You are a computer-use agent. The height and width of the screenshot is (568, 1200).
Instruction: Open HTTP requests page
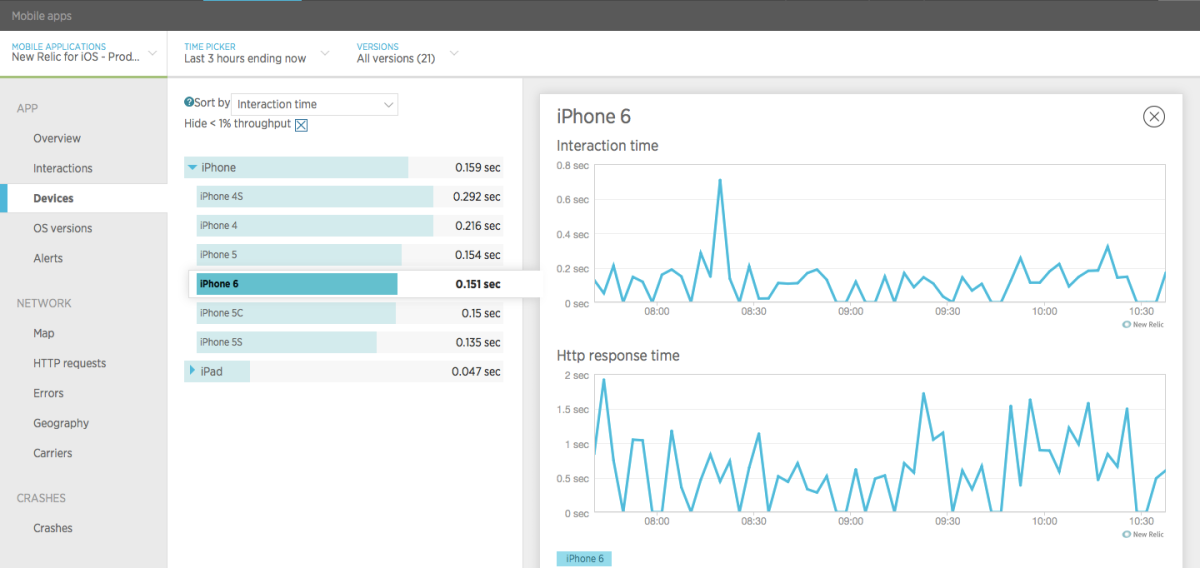[69, 363]
